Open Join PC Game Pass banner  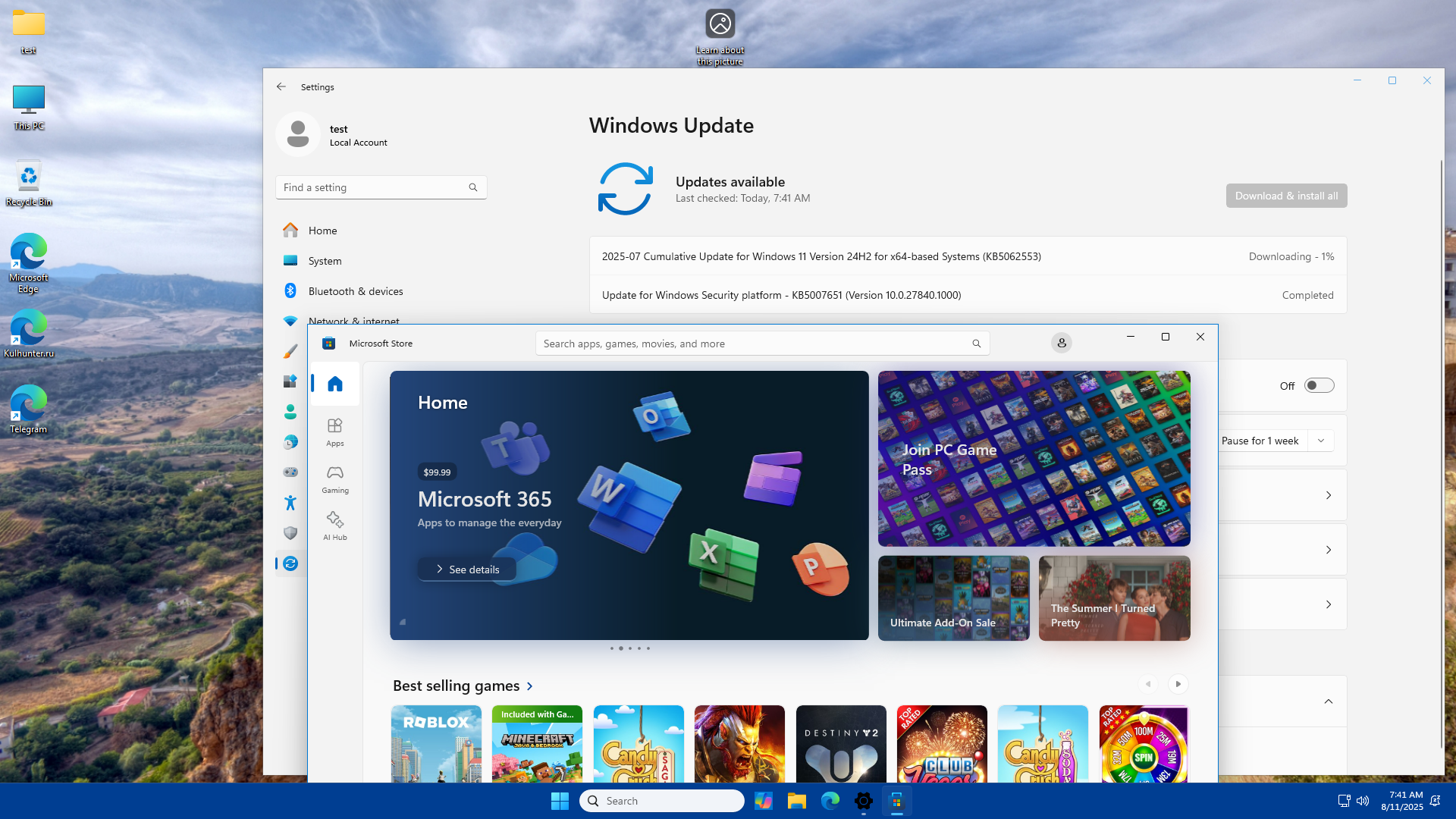[1034, 459]
